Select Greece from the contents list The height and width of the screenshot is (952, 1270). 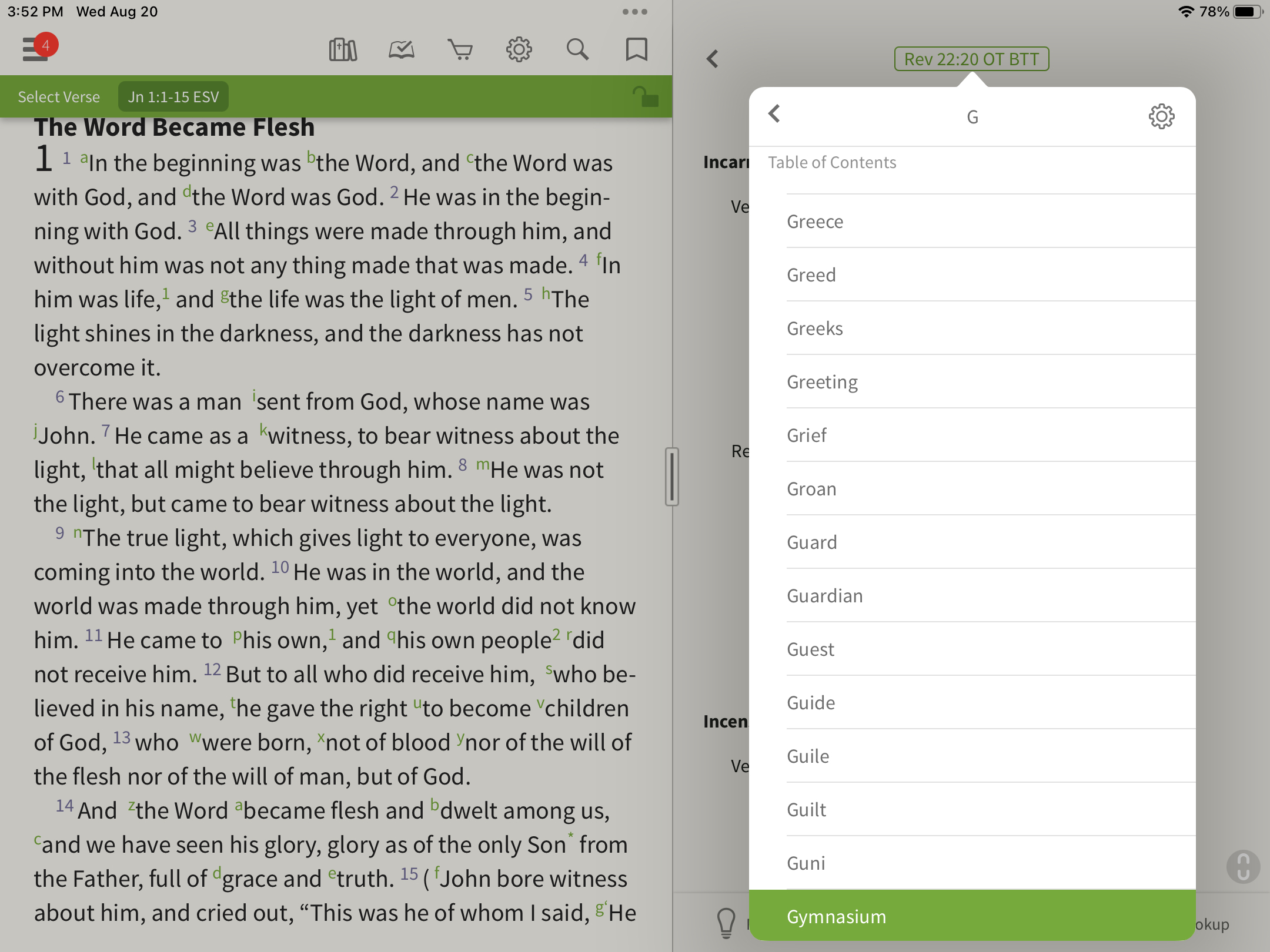pos(815,222)
